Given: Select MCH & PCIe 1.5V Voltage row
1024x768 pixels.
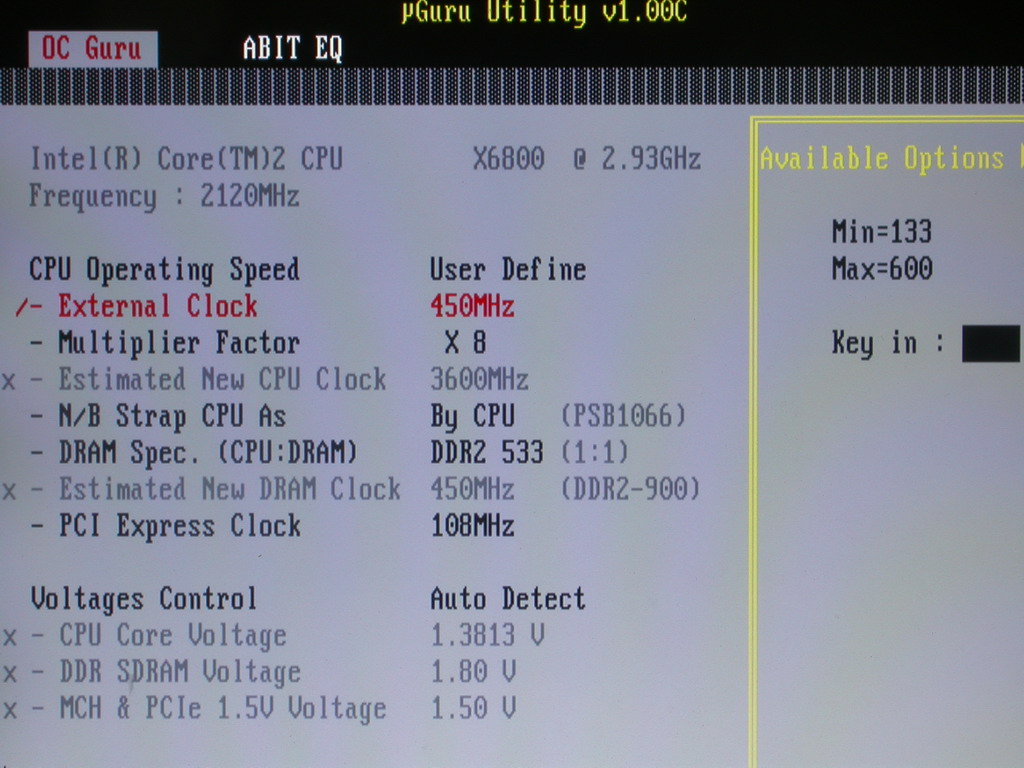Looking at the screenshot, I should coord(223,709).
